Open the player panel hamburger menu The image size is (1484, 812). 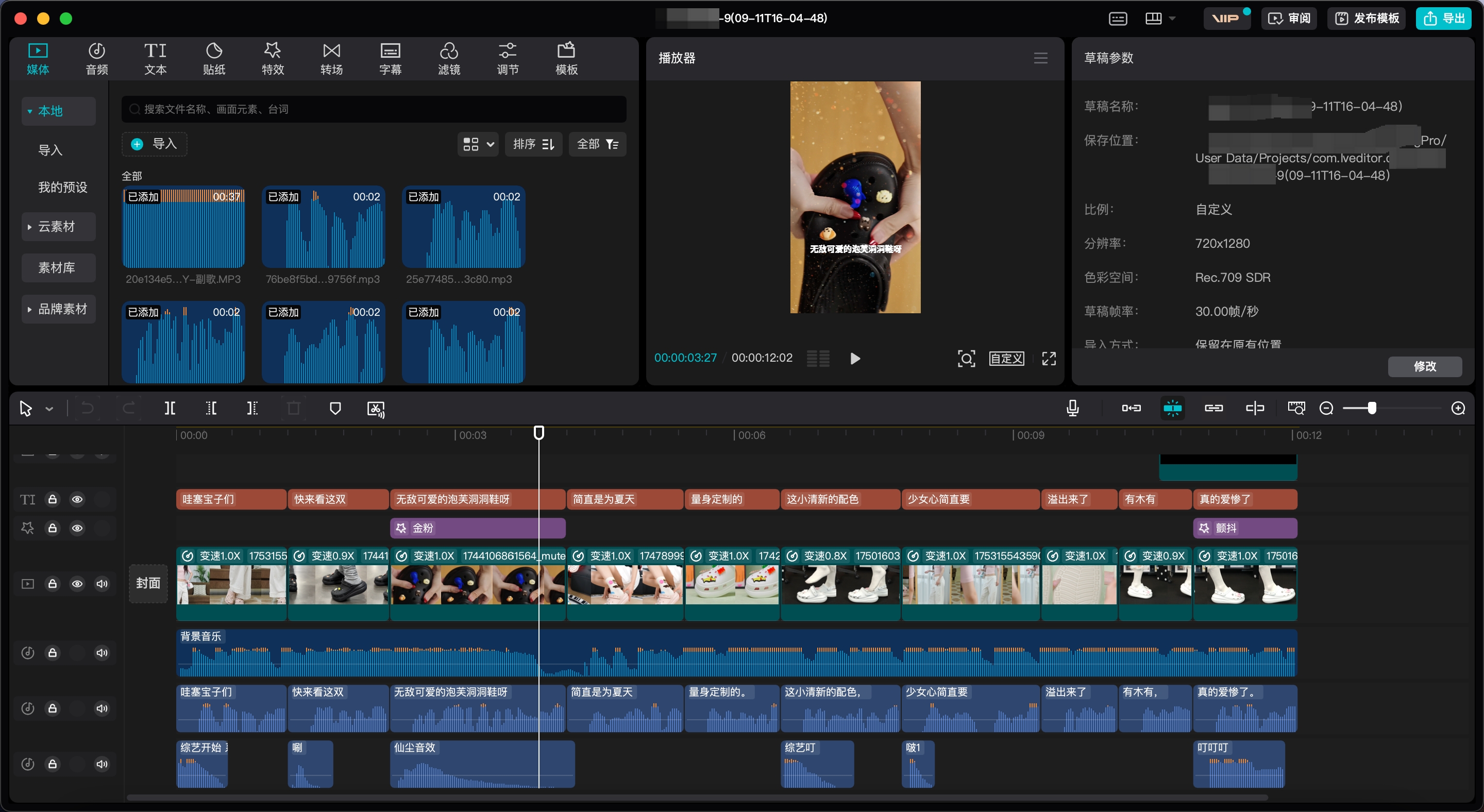point(1040,58)
